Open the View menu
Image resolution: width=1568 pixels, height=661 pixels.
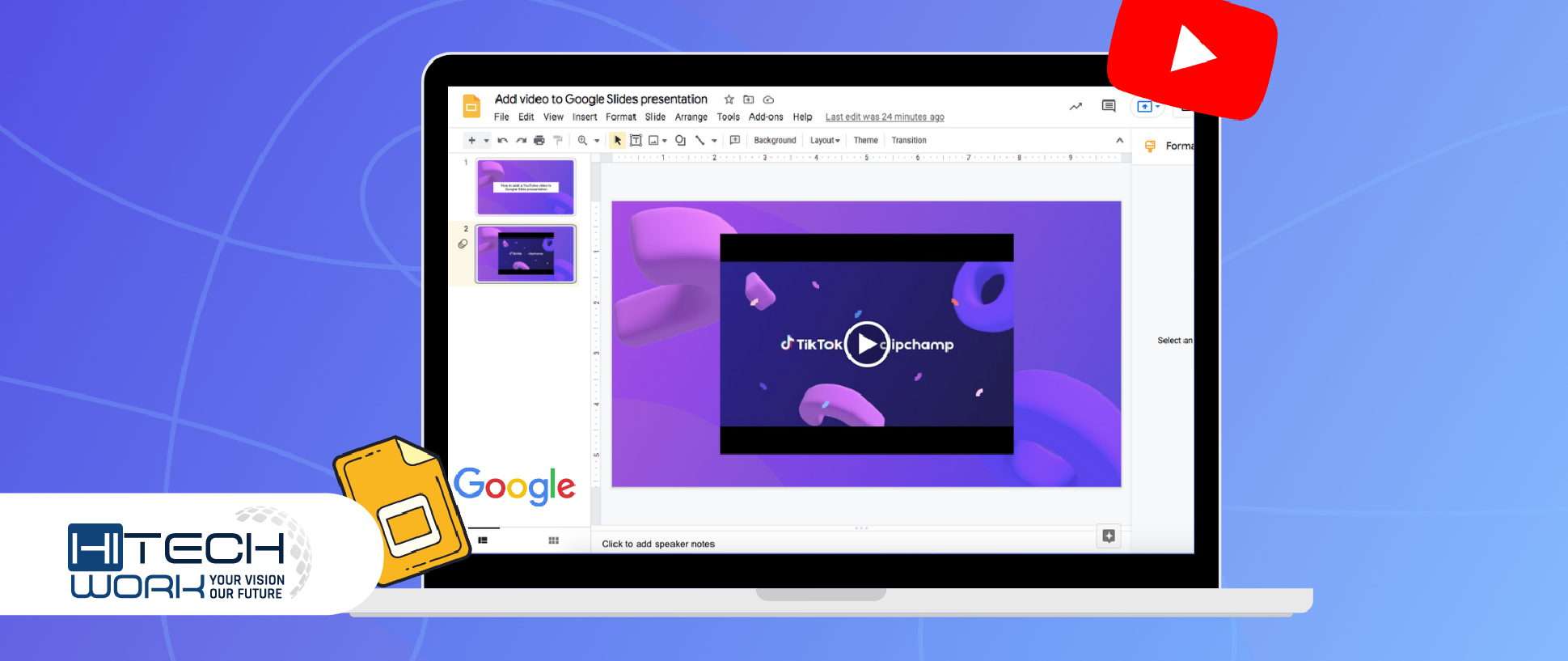click(553, 117)
